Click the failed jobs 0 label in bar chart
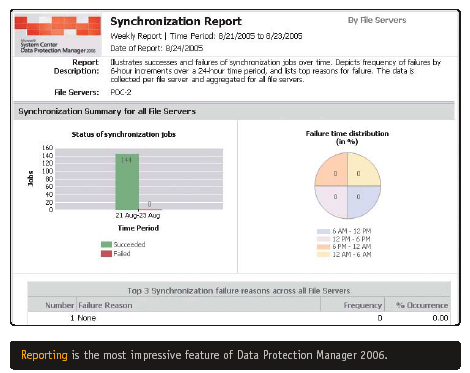Image resolution: width=470 pixels, height=373 pixels. click(x=149, y=204)
